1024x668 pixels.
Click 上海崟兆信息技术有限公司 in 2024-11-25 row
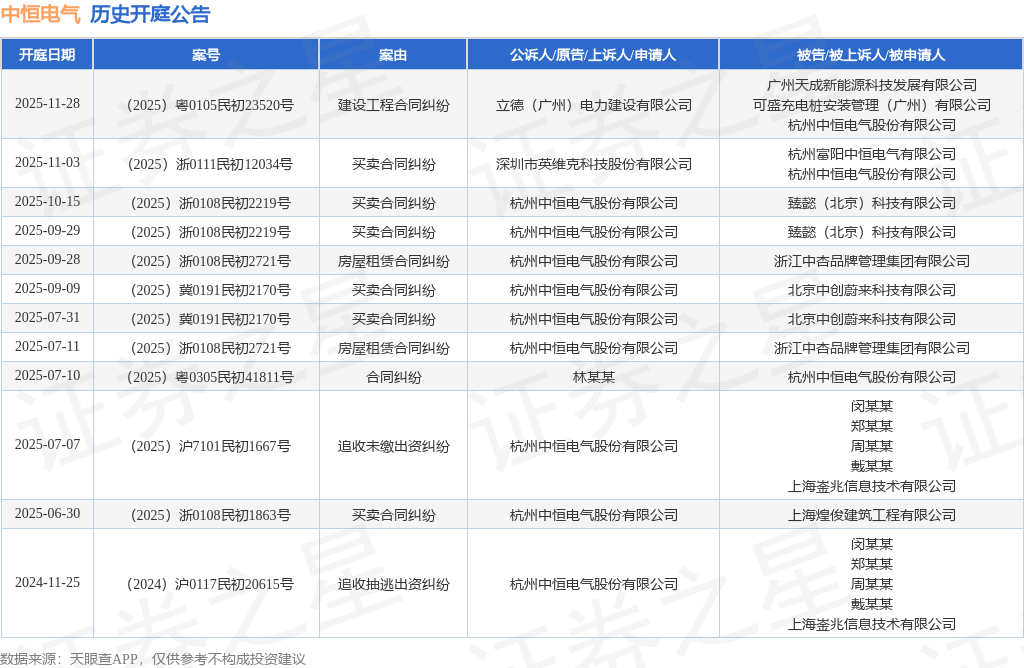[871, 624]
